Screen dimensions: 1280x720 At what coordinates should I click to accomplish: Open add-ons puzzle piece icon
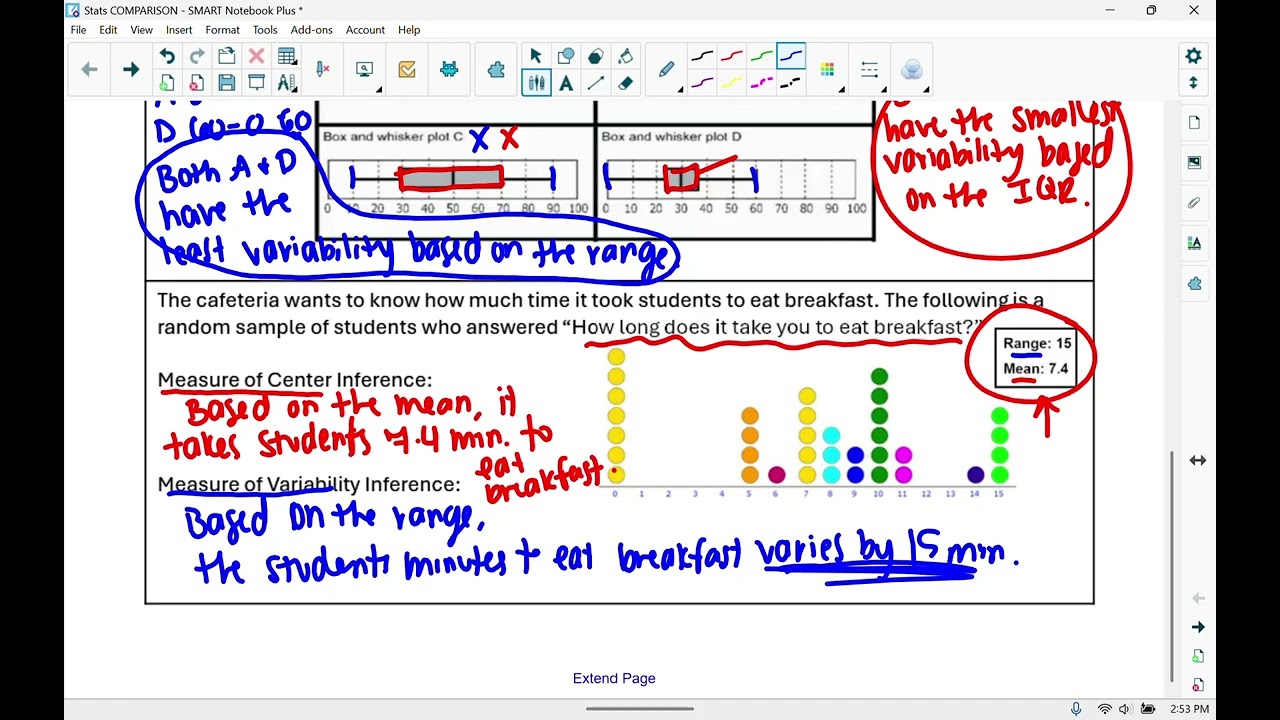[x=496, y=69]
